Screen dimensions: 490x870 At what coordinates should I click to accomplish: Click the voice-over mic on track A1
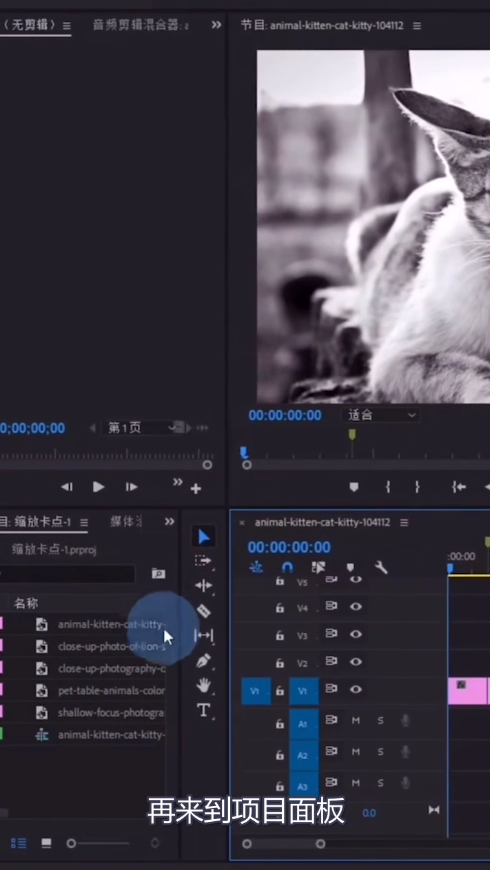click(406, 720)
